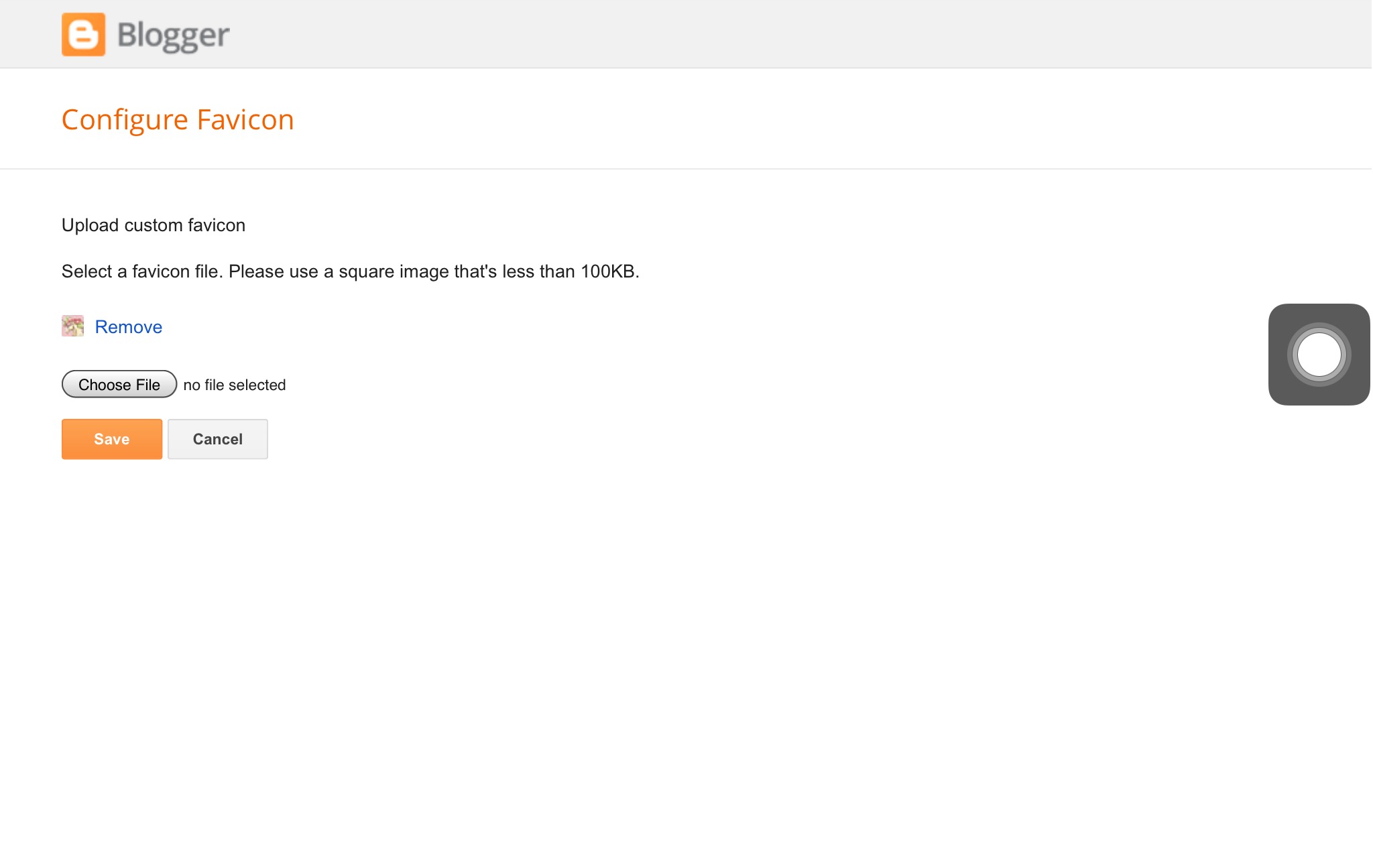The width and height of the screenshot is (1373, 868).
Task: Open the Choose File picker
Action: [x=119, y=385]
